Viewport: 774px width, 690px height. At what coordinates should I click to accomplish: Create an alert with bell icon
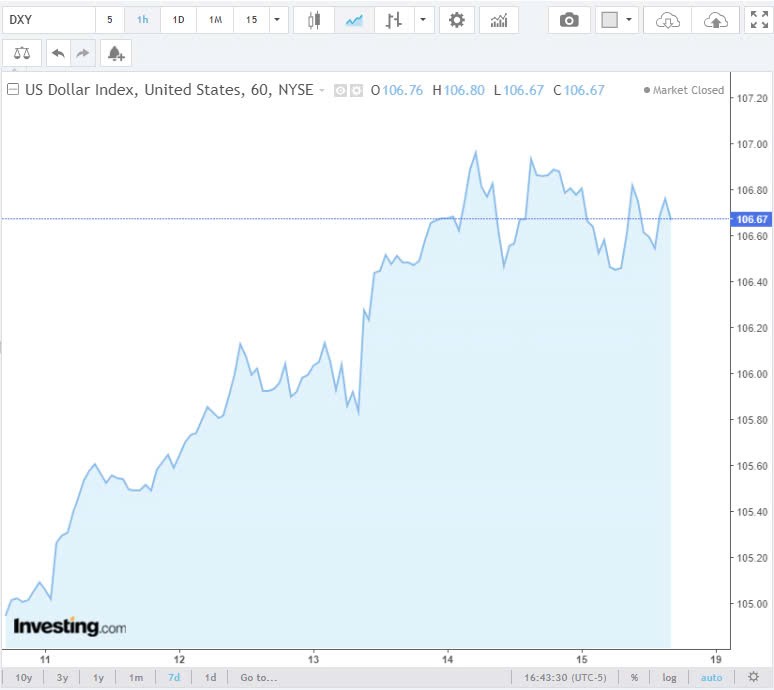[x=116, y=53]
